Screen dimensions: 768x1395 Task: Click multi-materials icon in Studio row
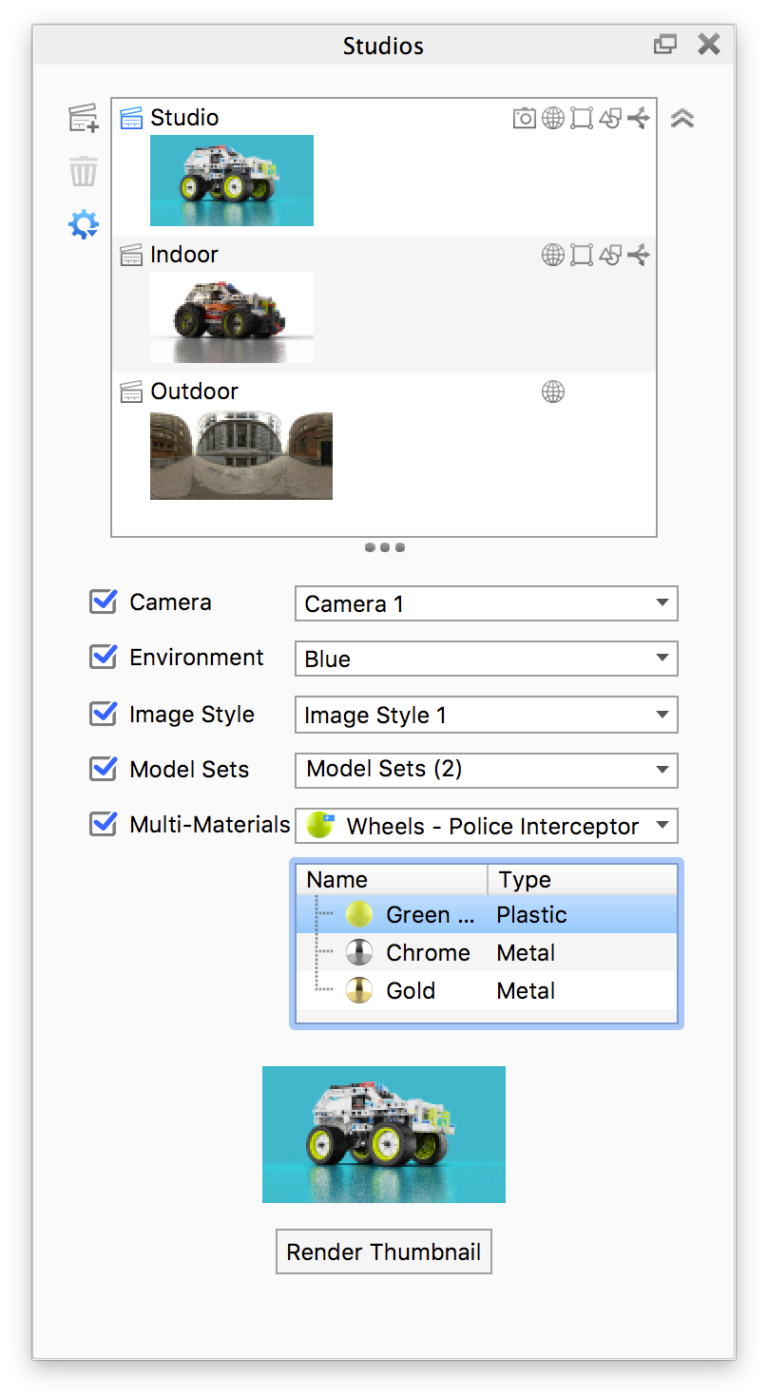pyautogui.click(x=639, y=118)
